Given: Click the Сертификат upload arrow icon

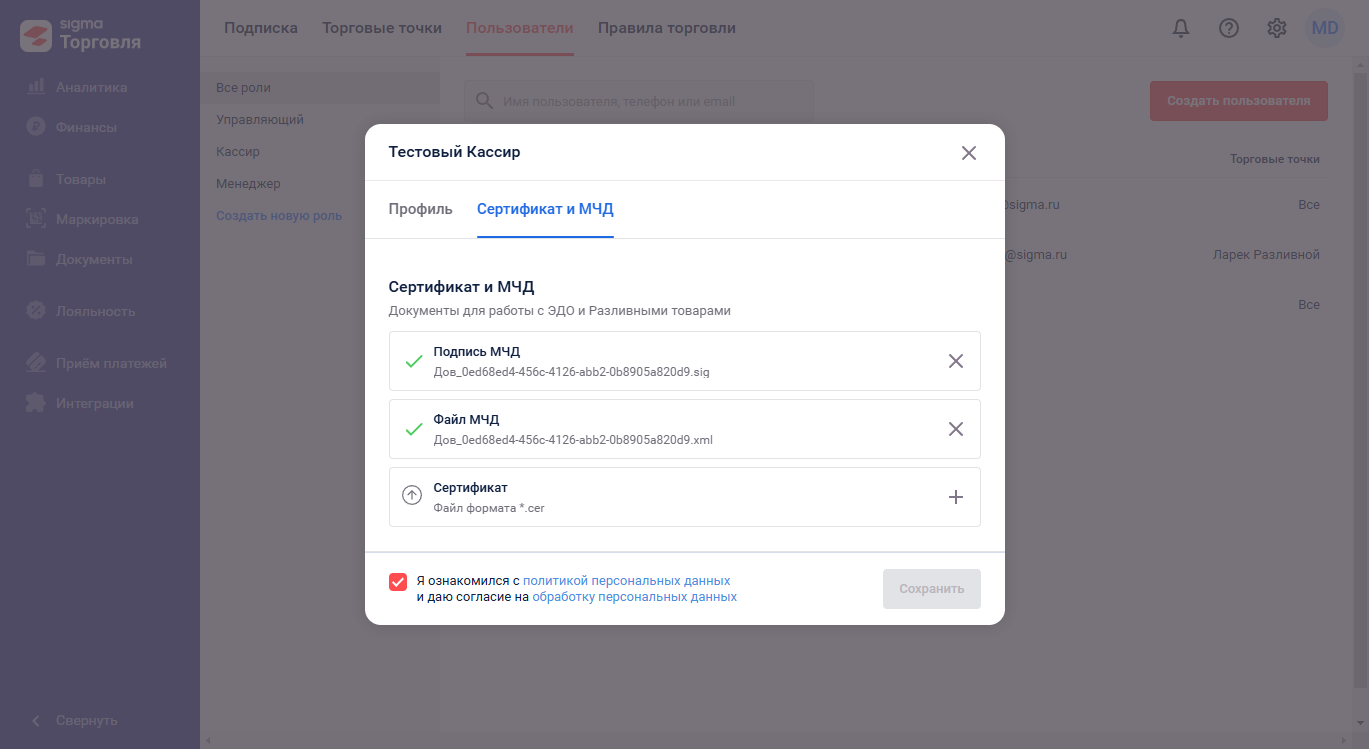Looking at the screenshot, I should coord(412,496).
